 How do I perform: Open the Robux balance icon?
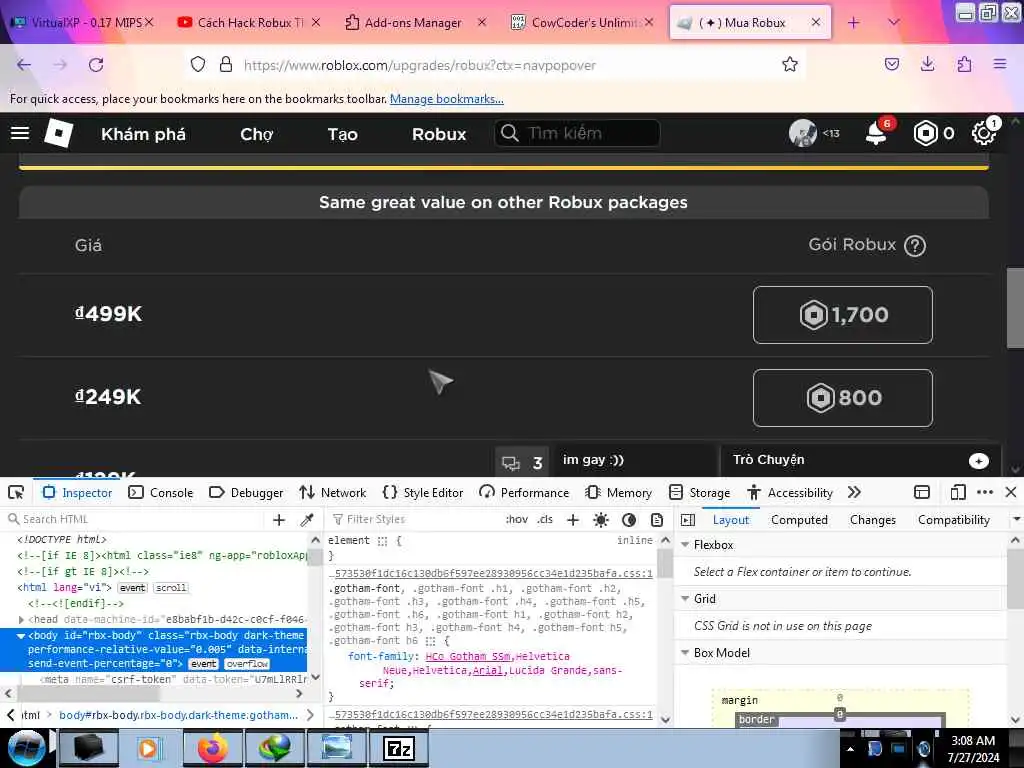click(925, 133)
